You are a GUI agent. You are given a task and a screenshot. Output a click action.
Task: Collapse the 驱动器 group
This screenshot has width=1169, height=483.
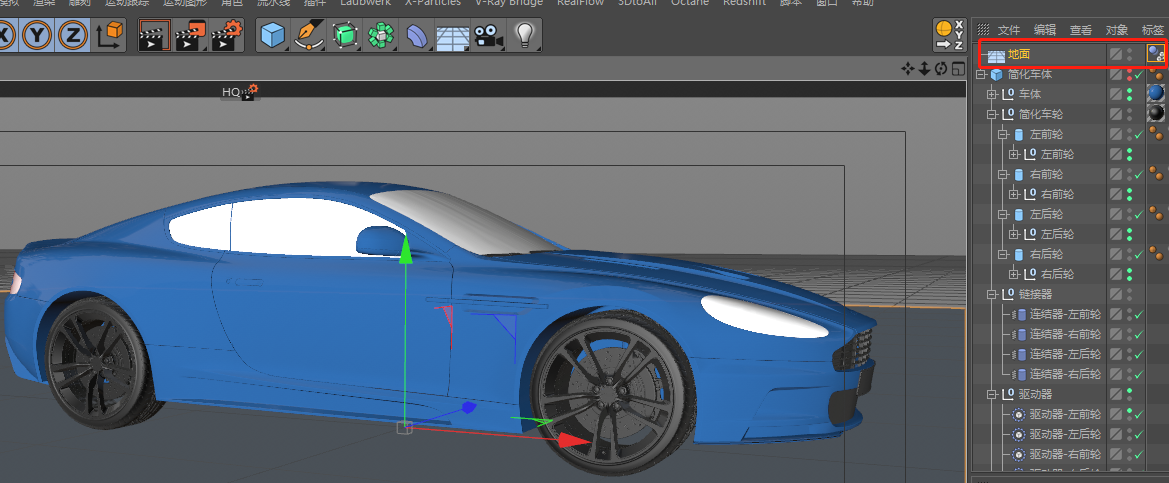tap(992, 394)
